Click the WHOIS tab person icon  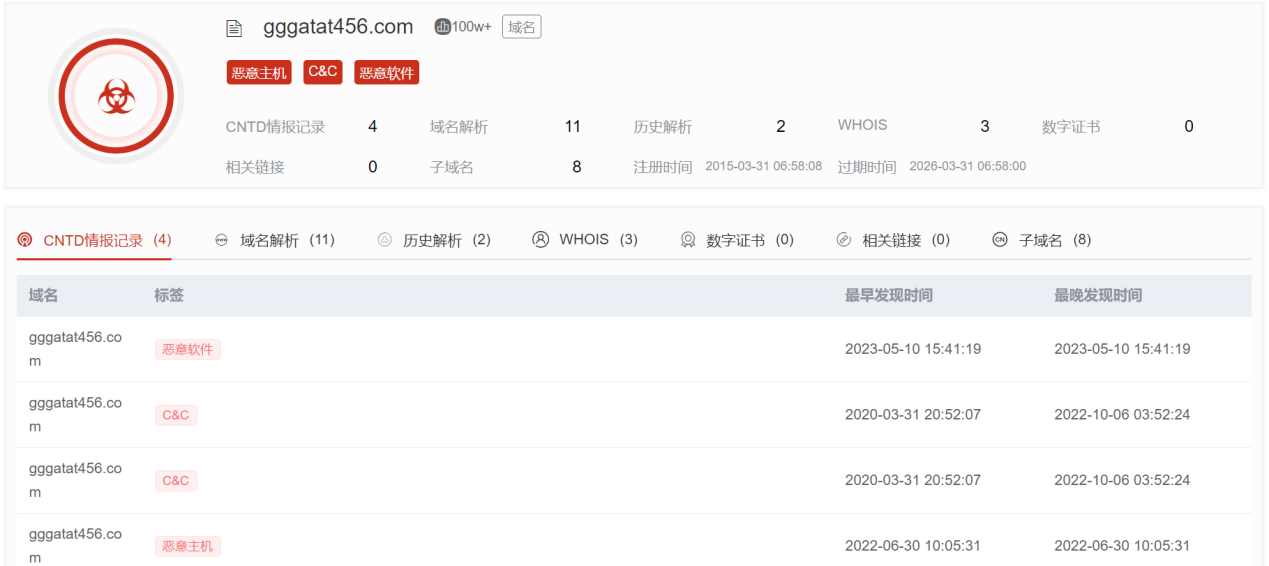coord(541,240)
